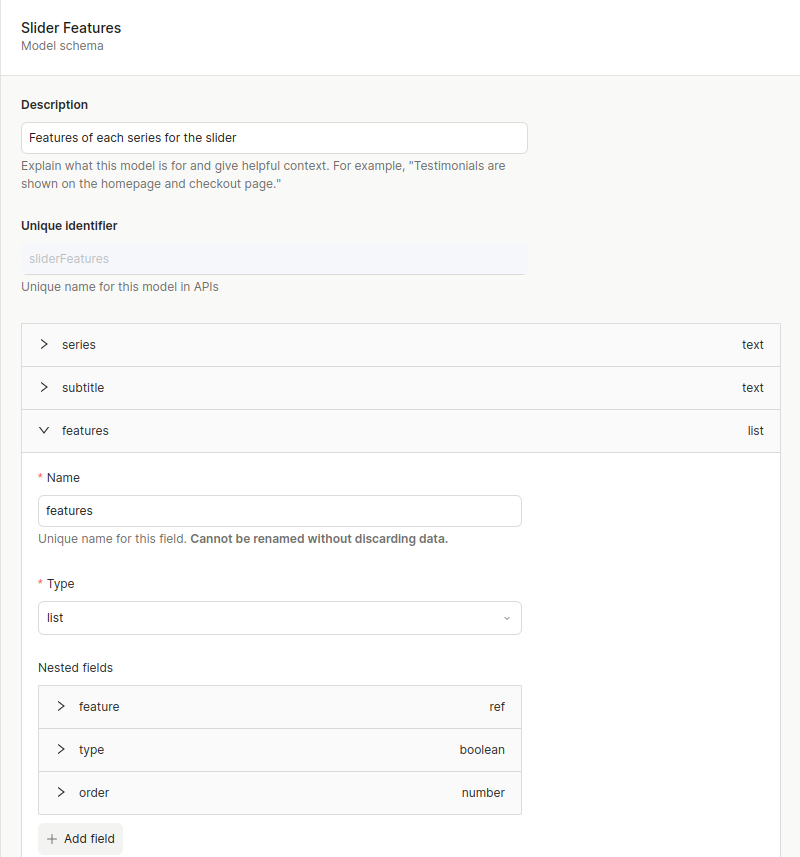This screenshot has width=800, height=857.
Task: Click the nested order row number label
Action: click(x=483, y=792)
